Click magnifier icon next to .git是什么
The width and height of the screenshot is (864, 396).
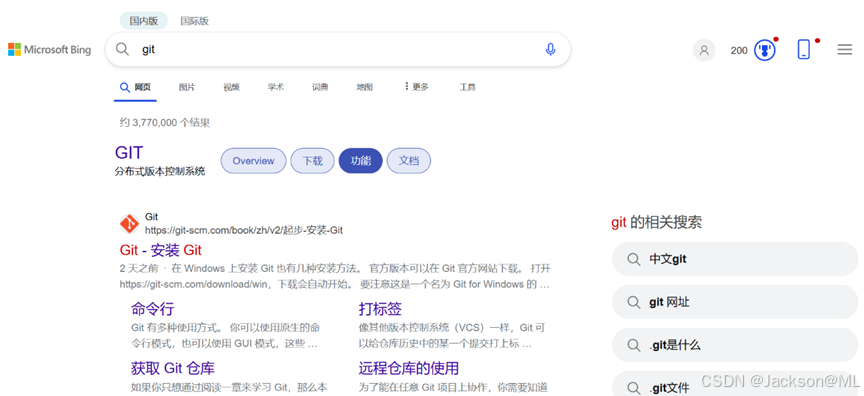tap(634, 345)
